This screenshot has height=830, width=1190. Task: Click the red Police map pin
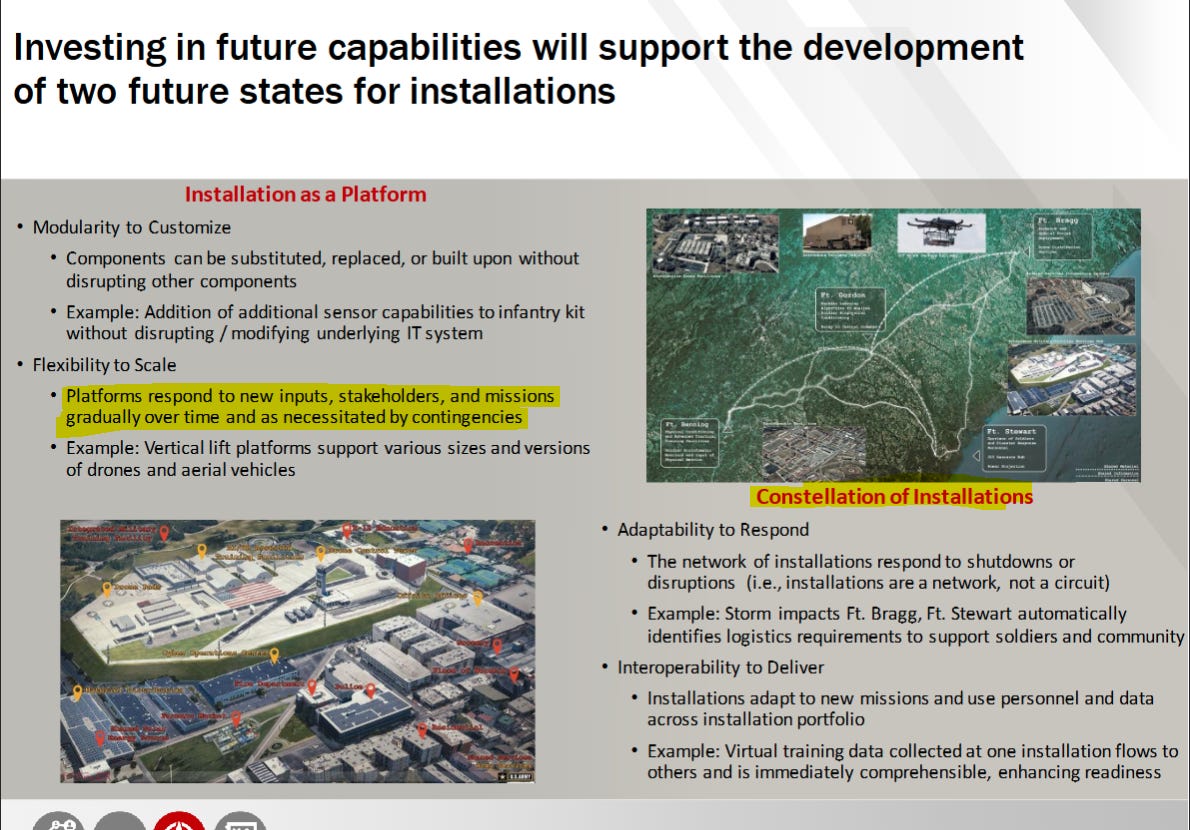pos(370,690)
